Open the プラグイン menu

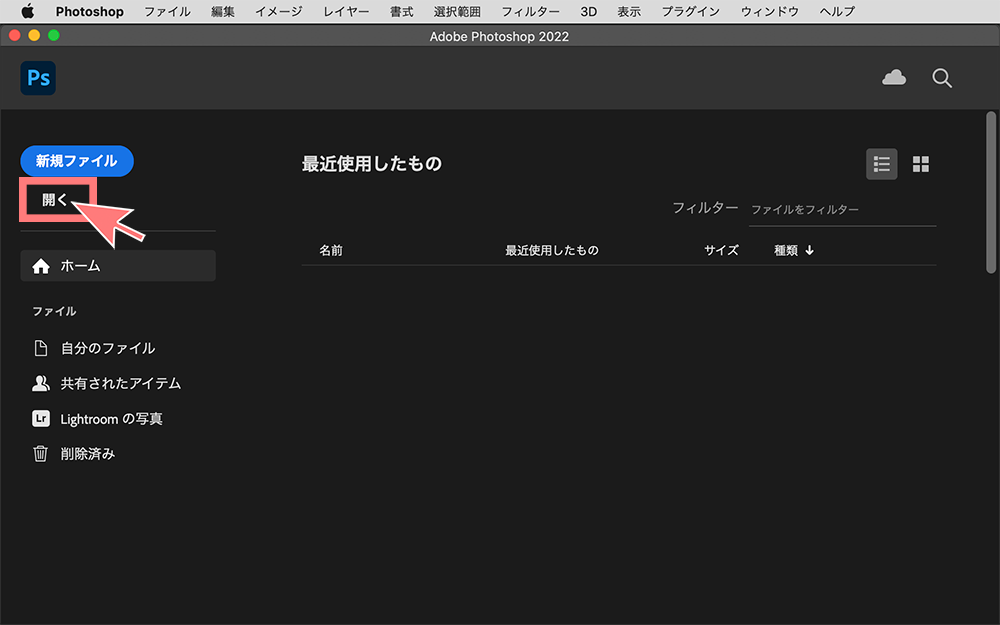[691, 11]
